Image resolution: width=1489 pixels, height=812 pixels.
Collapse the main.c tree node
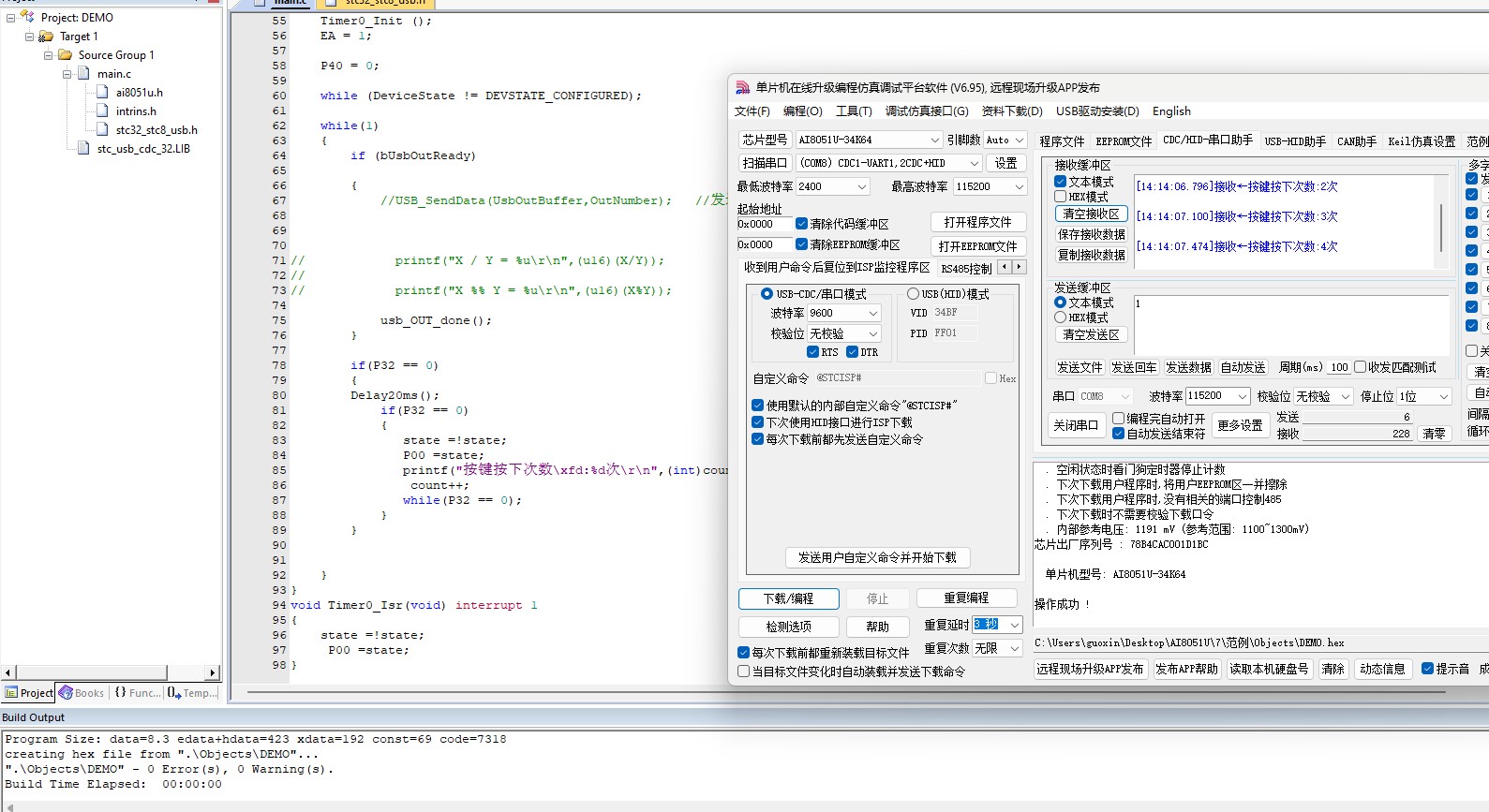(x=67, y=74)
